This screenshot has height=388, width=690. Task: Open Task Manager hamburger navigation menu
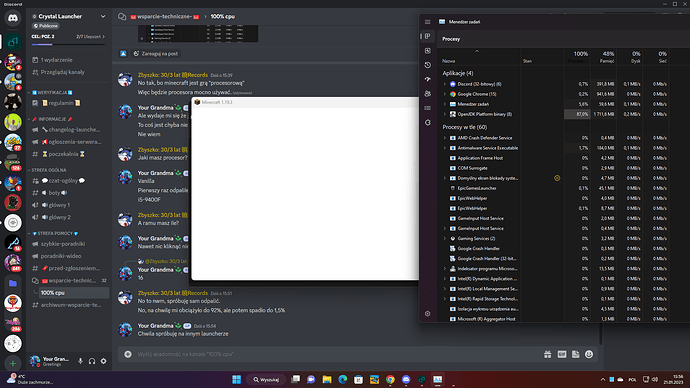pos(427,22)
